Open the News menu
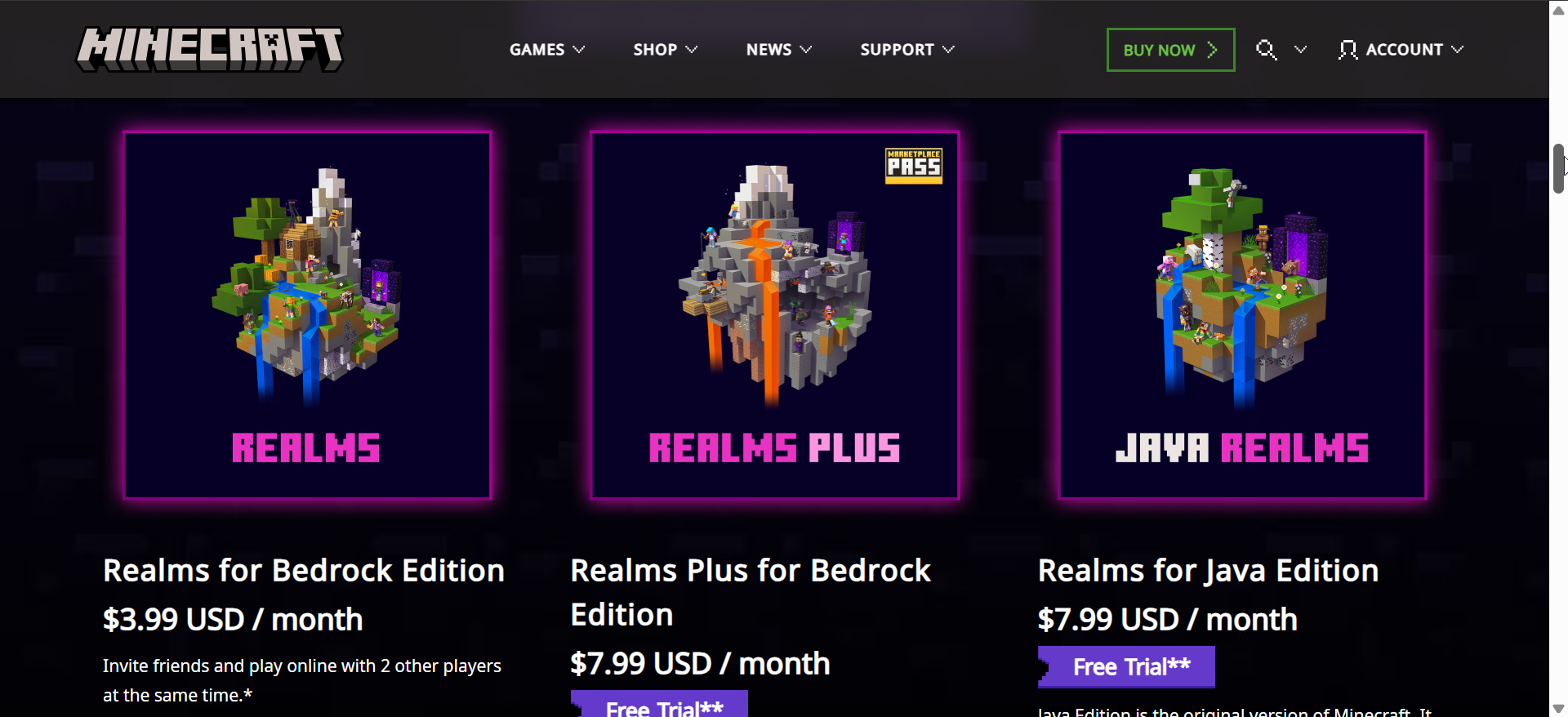Screen dimensions: 1568x717 coord(779,50)
